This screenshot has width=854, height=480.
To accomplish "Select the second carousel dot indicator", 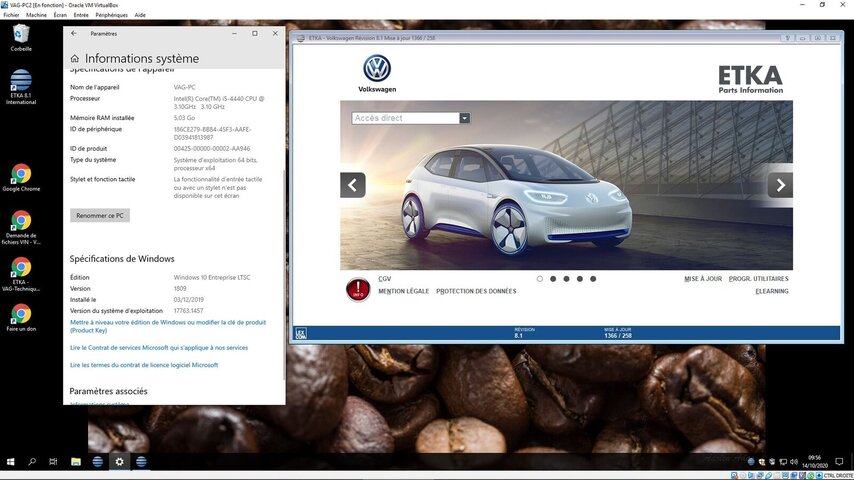I will (x=553, y=278).
